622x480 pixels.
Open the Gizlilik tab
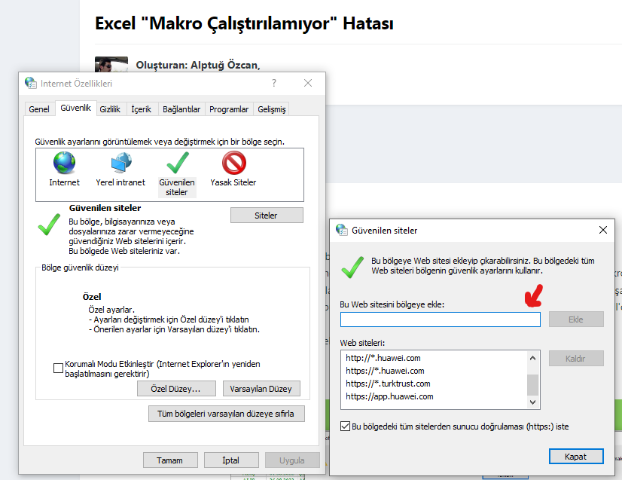(109, 109)
